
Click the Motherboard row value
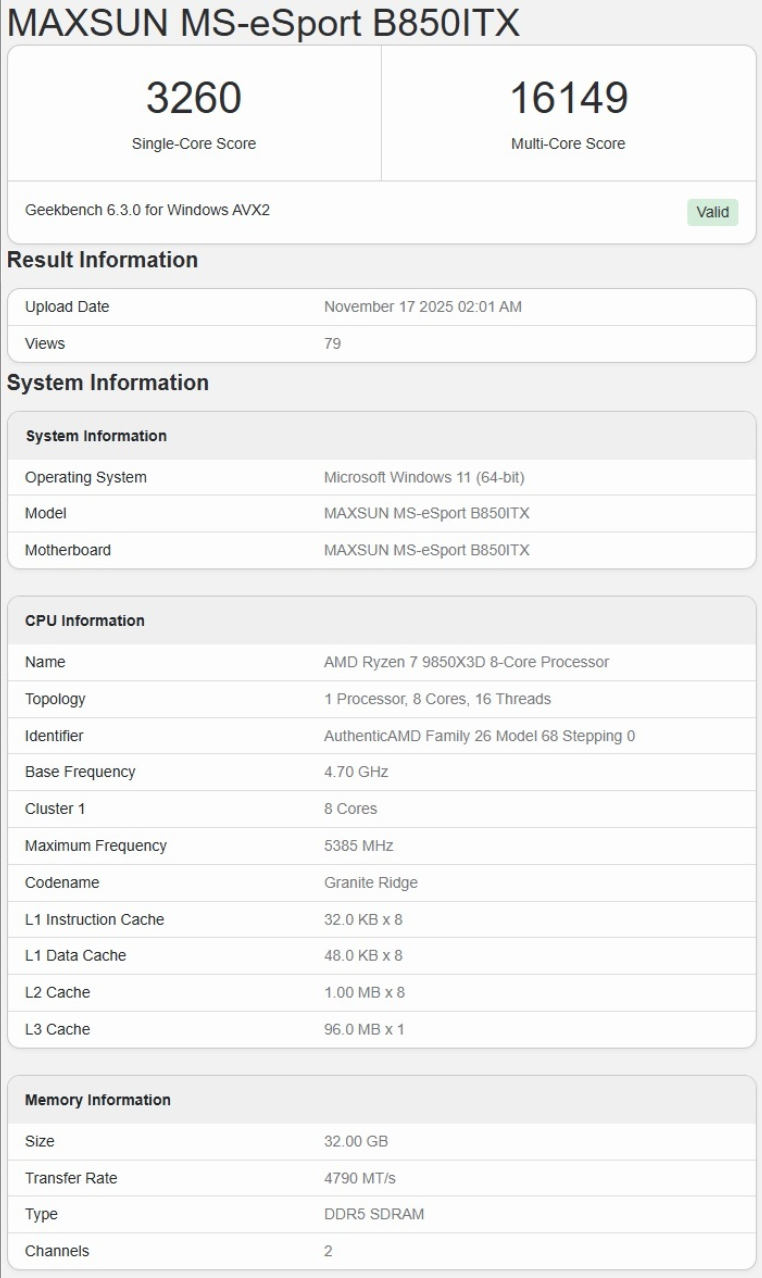click(426, 550)
